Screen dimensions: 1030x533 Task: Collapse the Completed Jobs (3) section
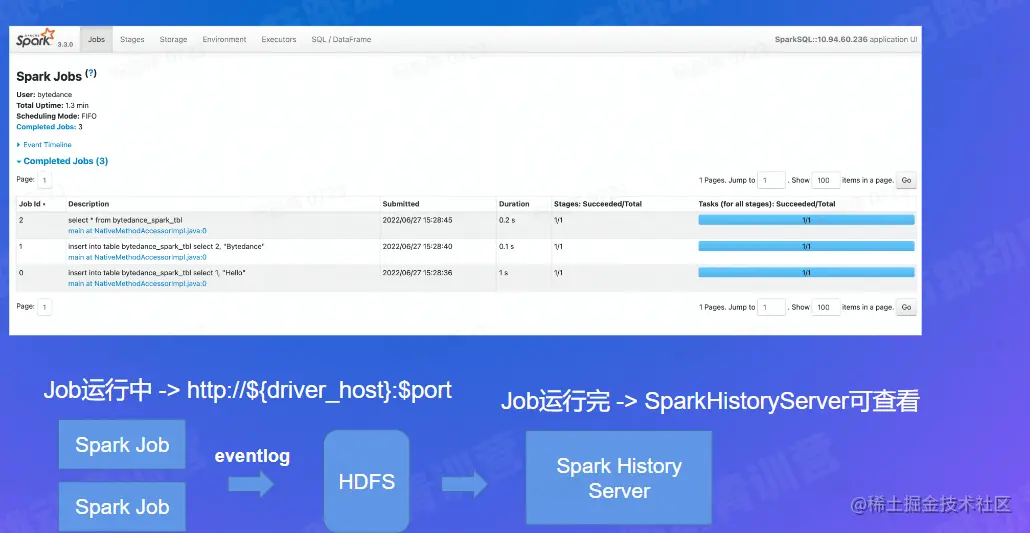coord(62,161)
